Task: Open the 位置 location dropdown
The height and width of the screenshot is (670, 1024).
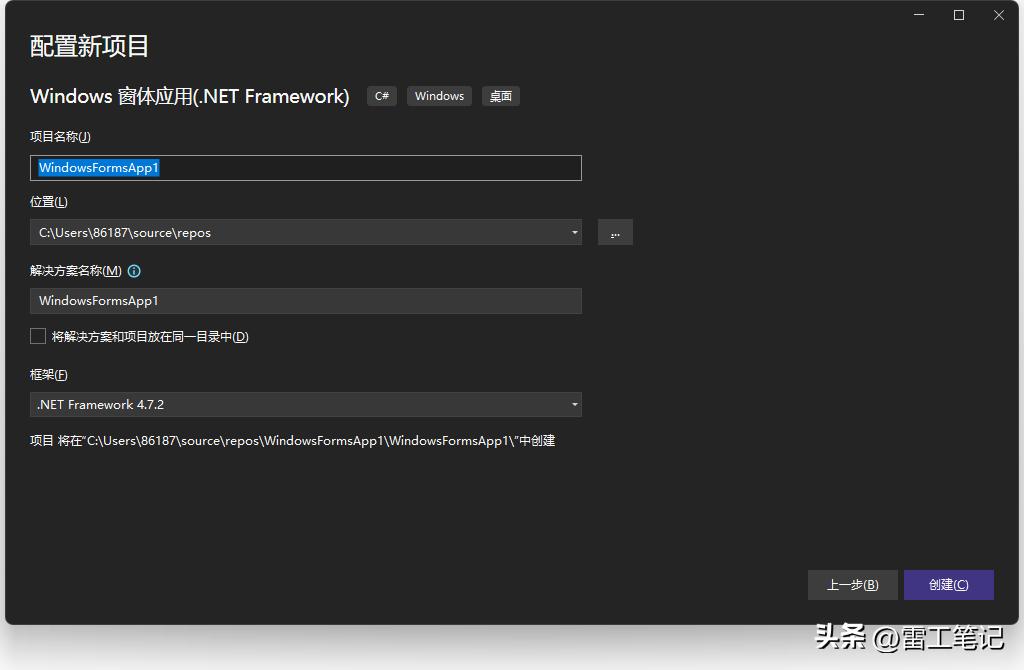Action: pyautogui.click(x=305, y=232)
